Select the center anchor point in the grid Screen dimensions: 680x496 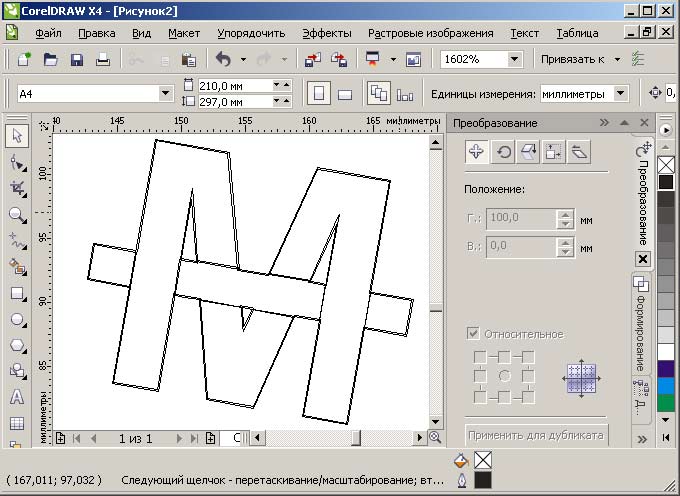coord(504,376)
